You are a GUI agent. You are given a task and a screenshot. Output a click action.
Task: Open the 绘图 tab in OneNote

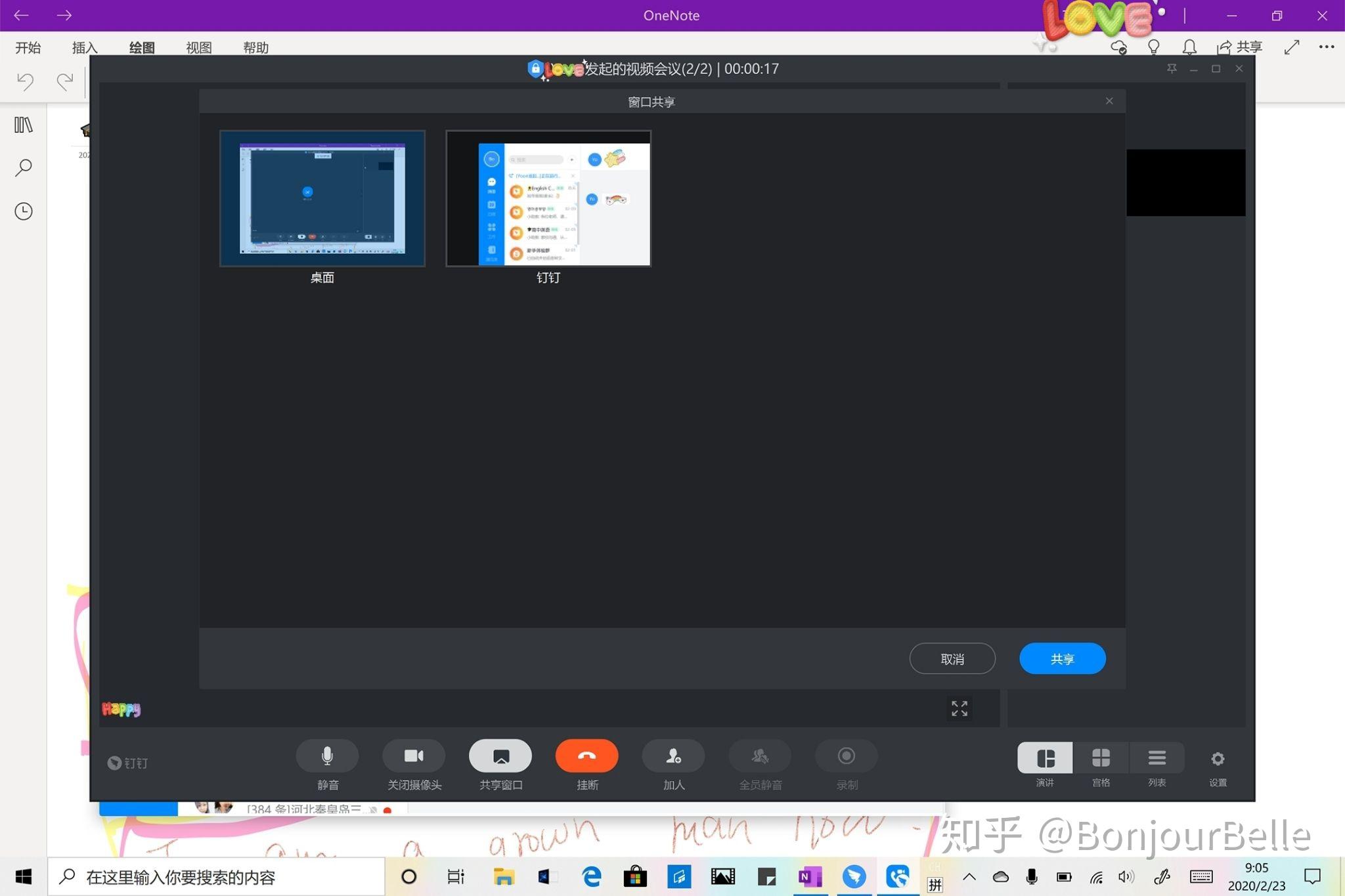pyautogui.click(x=142, y=47)
